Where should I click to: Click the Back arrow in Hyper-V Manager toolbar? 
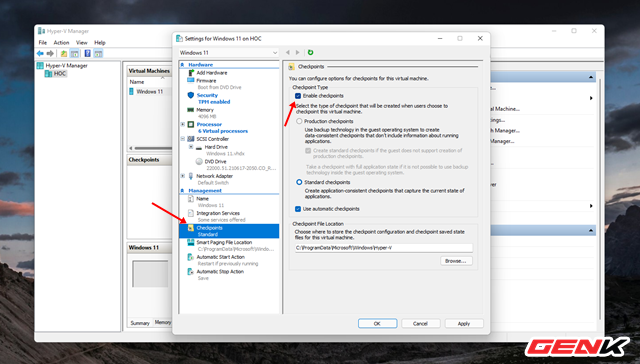pos(40,53)
